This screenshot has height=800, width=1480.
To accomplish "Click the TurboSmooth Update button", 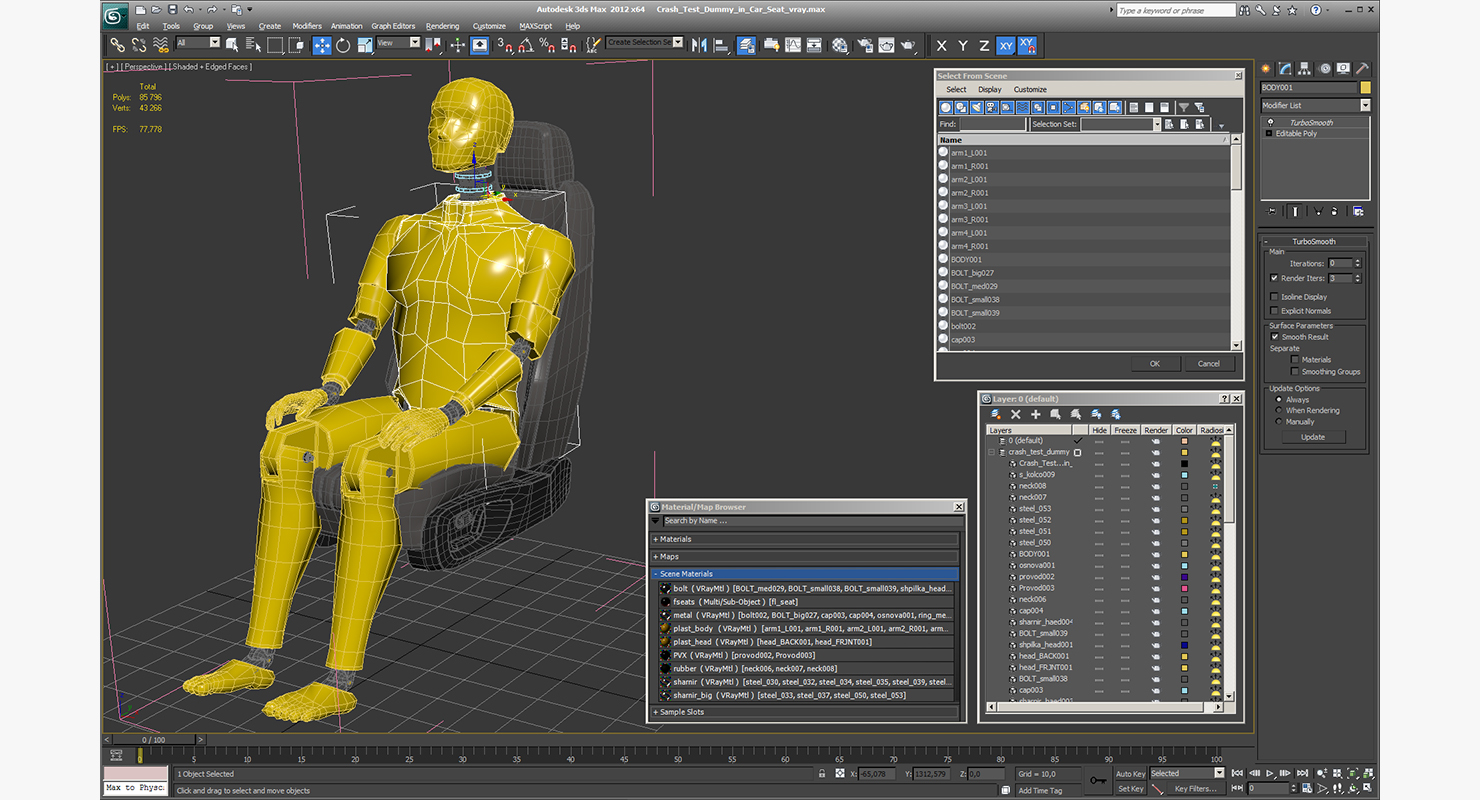I will 1313,437.
